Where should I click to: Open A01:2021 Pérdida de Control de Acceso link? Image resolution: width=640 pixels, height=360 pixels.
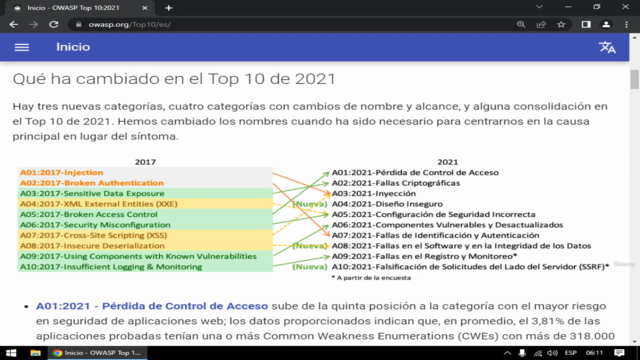click(x=152, y=306)
